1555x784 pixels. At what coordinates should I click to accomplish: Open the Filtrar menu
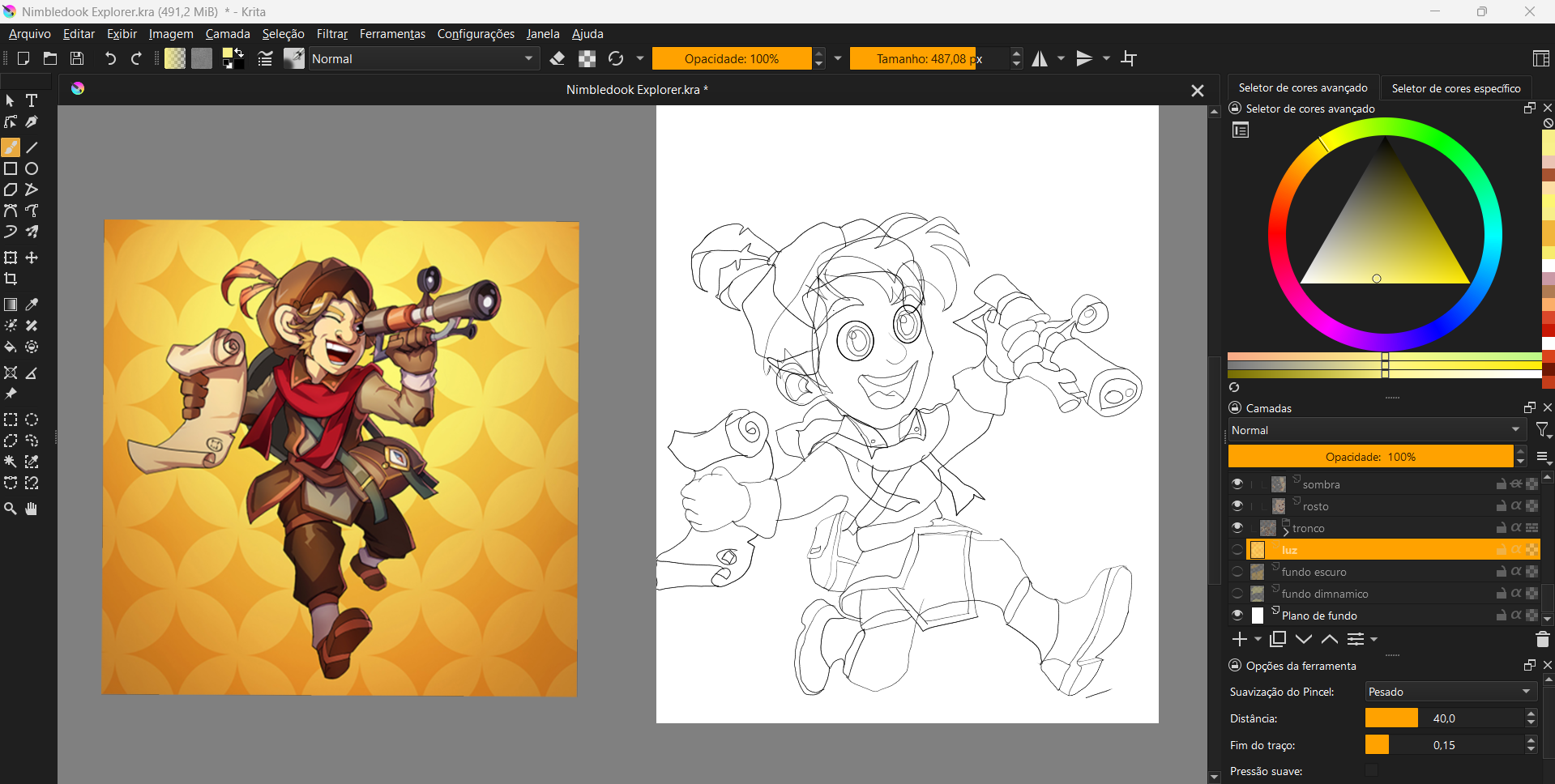(x=331, y=34)
